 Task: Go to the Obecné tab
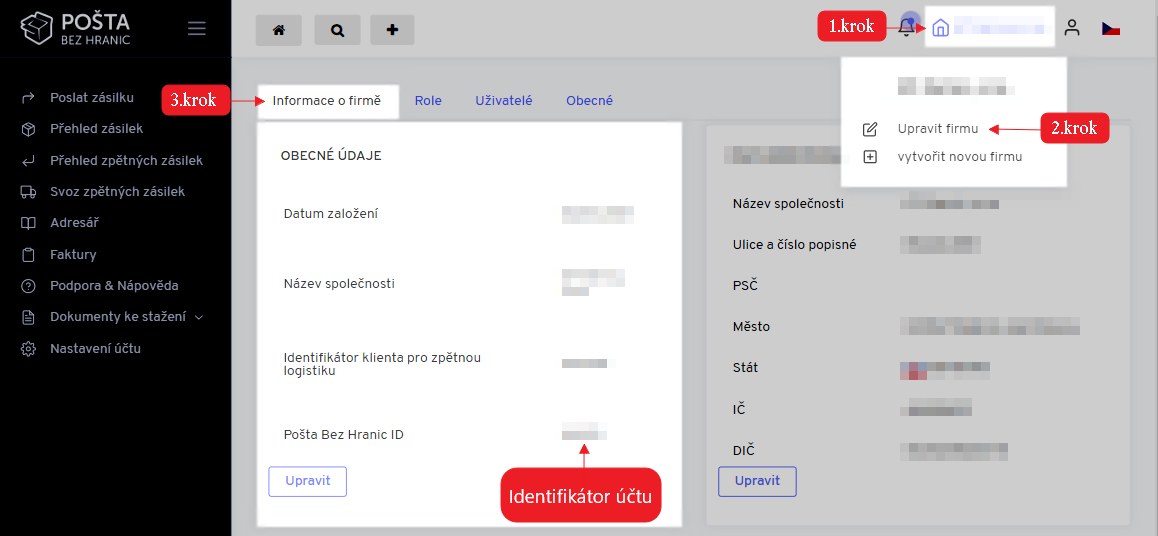(589, 101)
